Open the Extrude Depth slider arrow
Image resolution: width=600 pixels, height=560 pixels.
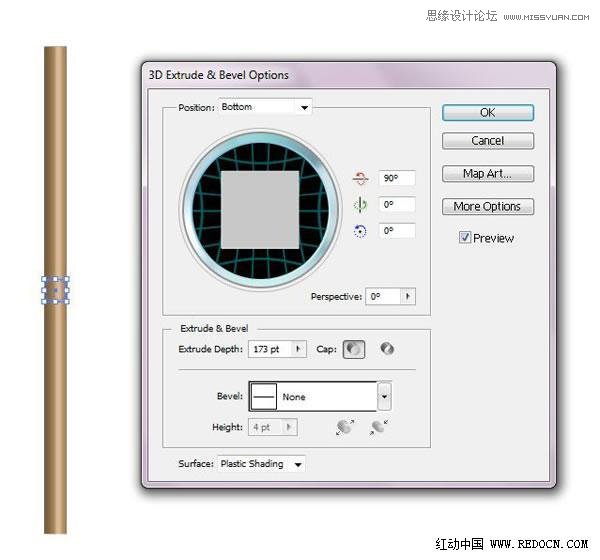tap(298, 349)
